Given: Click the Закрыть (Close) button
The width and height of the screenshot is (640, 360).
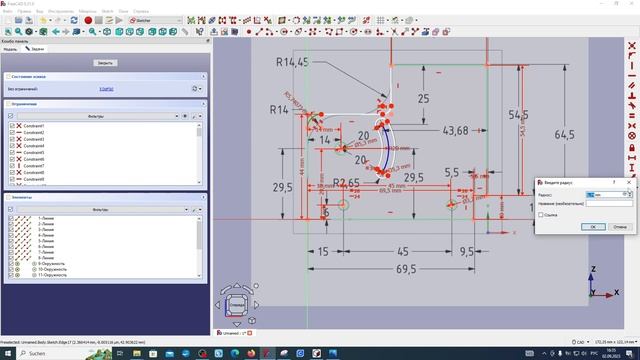Looking at the screenshot, I should coord(105,63).
